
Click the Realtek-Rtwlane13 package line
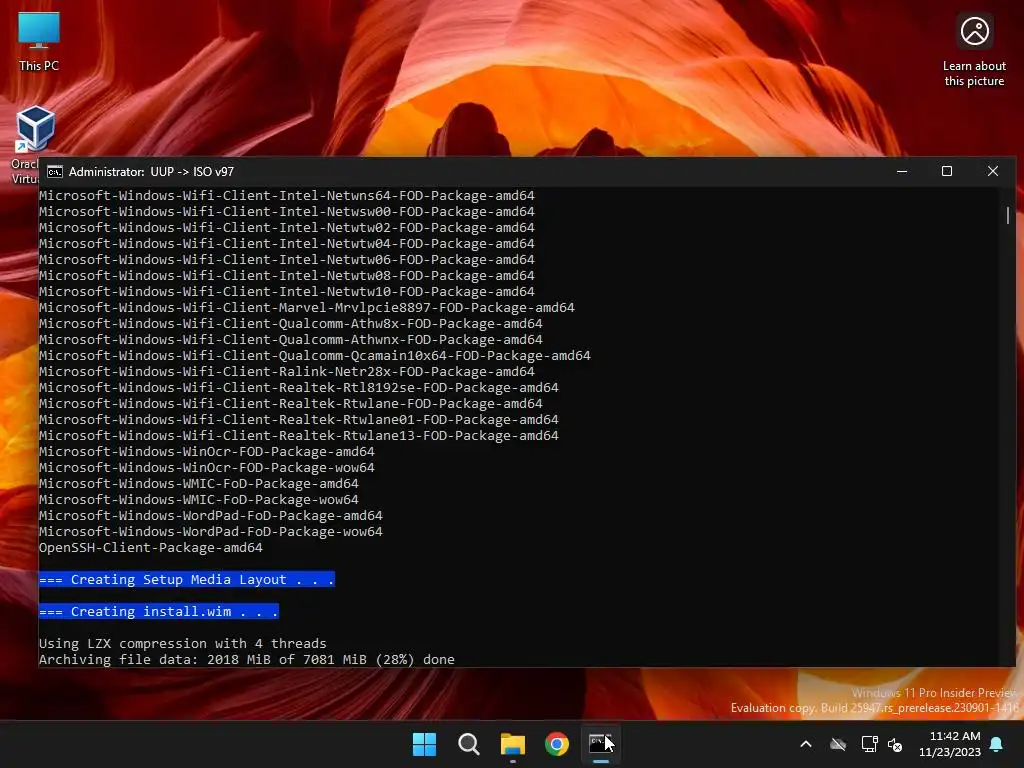(x=298, y=436)
